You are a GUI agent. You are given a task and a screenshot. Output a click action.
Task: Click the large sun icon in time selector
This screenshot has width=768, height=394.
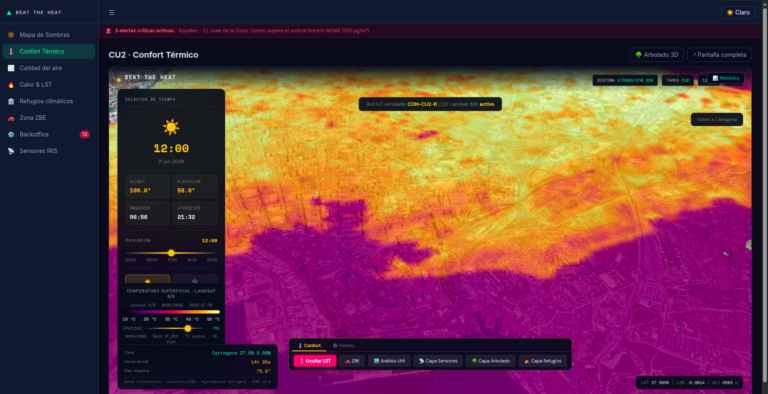[171, 127]
